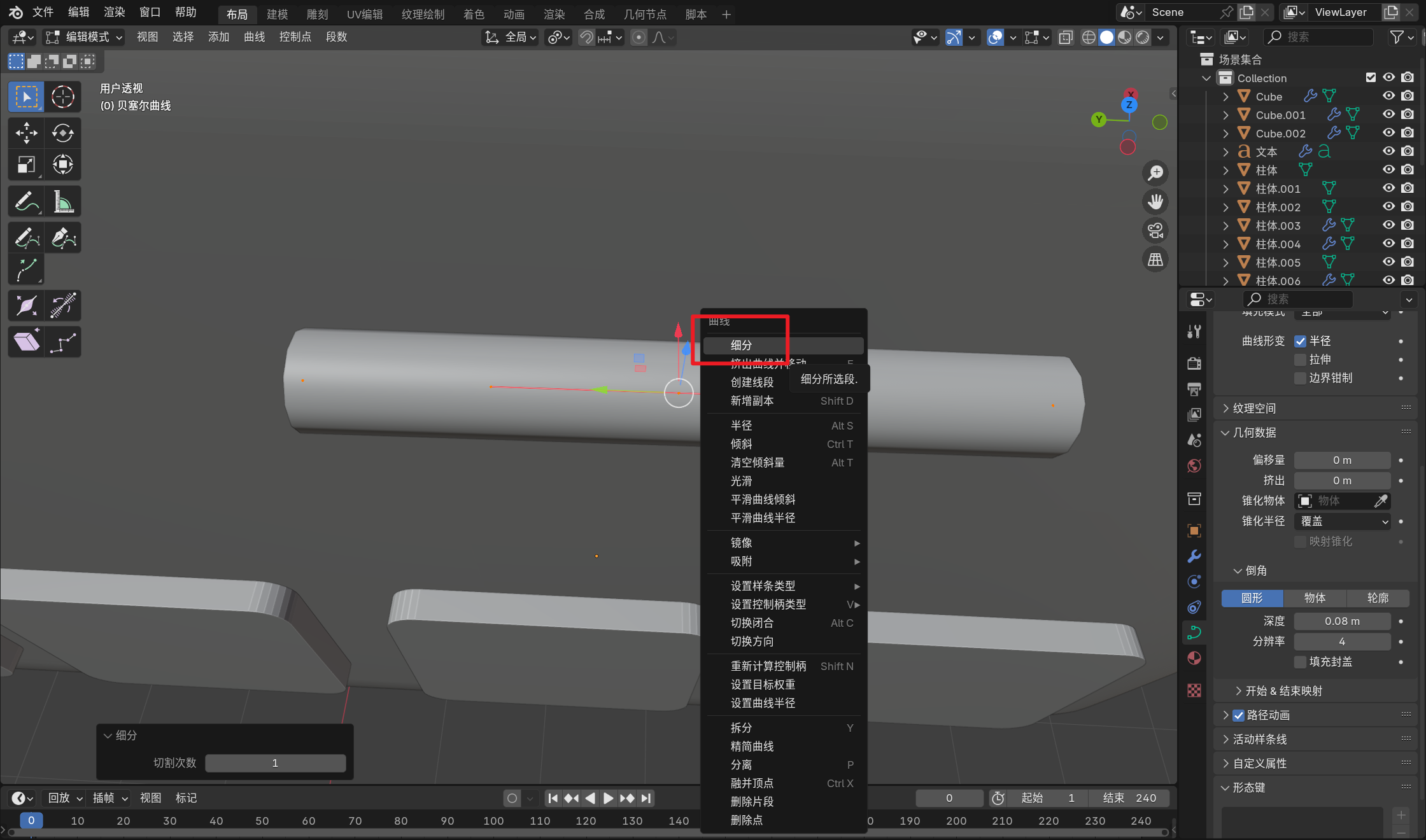Hide Cube.001 with its eye icon
The width and height of the screenshot is (1426, 840).
click(x=1388, y=115)
